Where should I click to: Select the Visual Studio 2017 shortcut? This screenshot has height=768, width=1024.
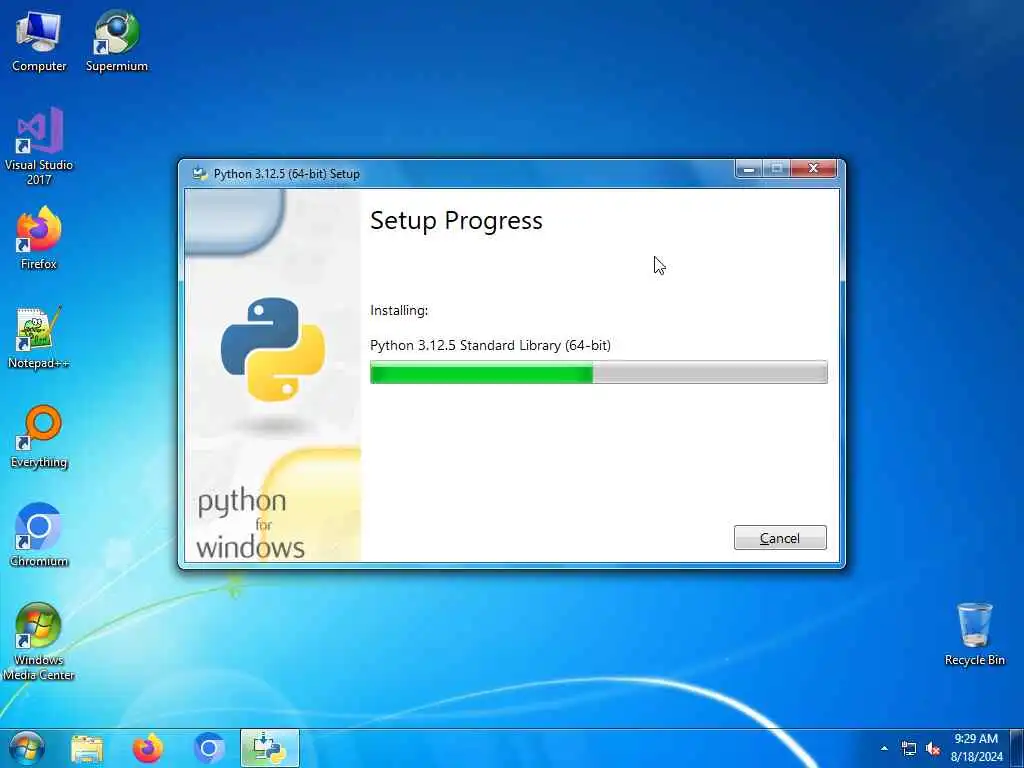39,146
